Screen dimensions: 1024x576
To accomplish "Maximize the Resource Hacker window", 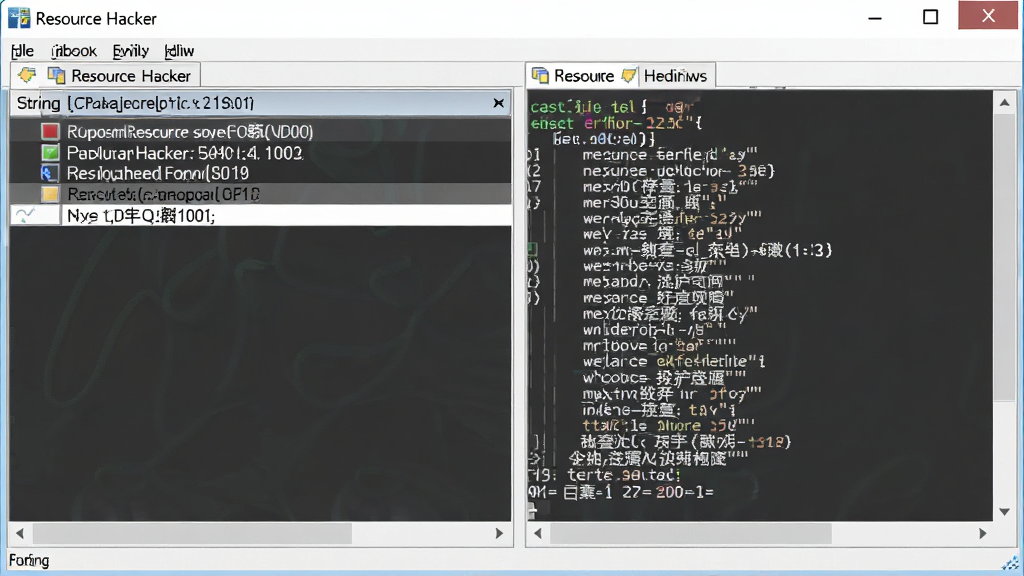I will 931,17.
